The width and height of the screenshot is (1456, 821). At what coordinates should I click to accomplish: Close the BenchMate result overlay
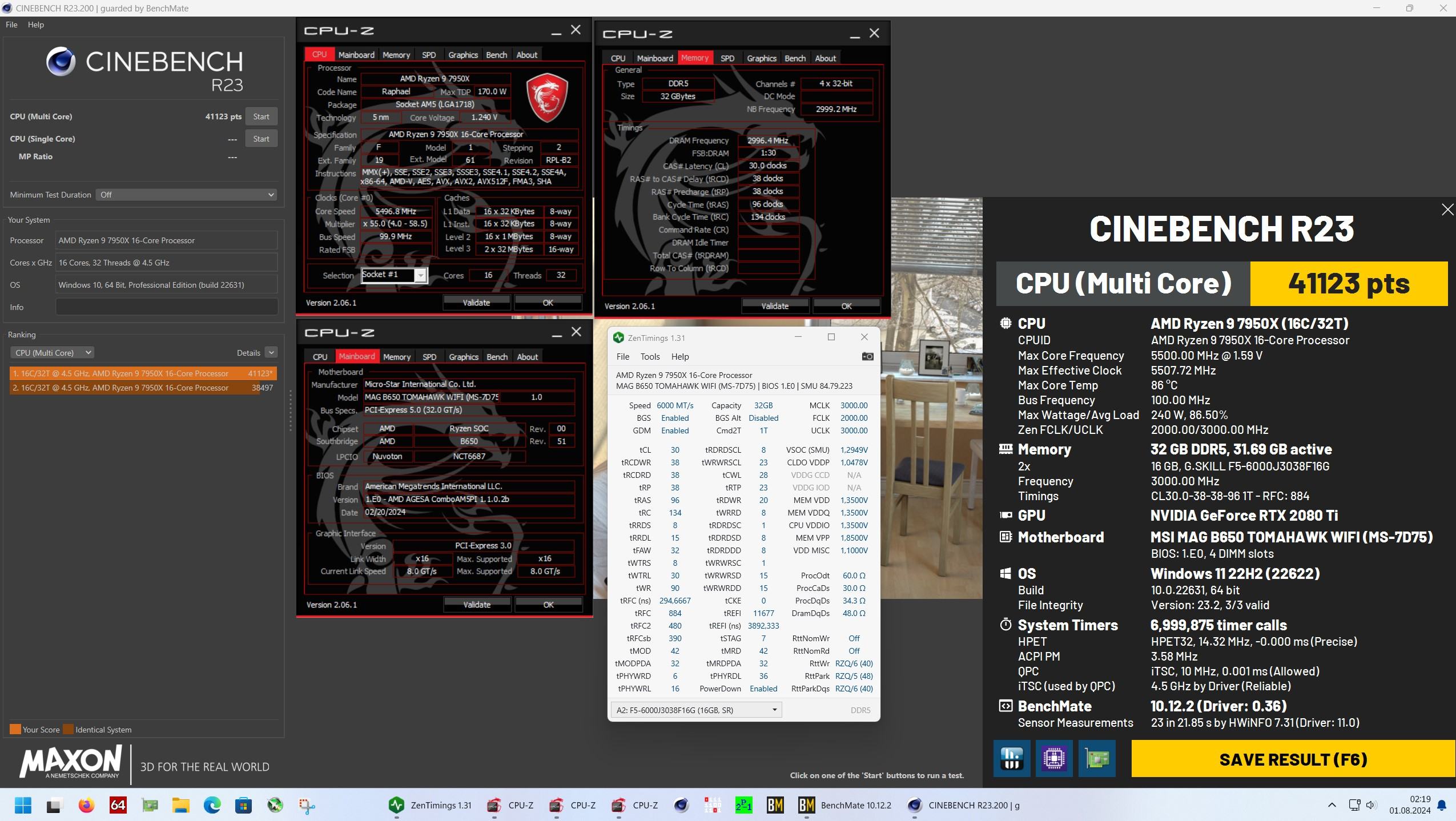[1447, 210]
